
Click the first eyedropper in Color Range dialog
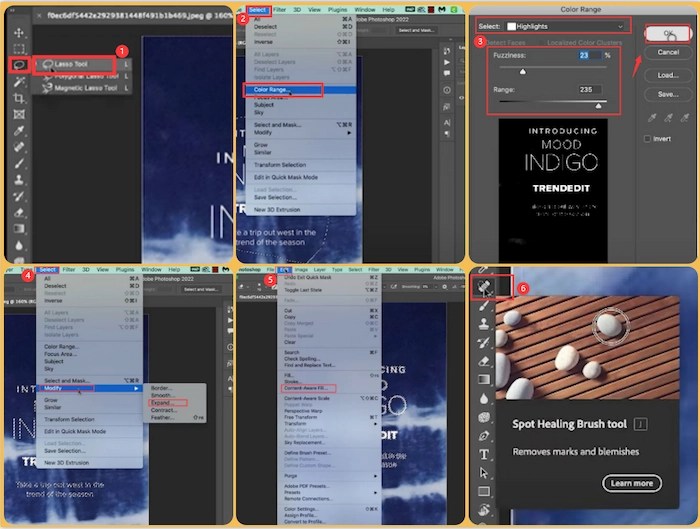point(652,118)
